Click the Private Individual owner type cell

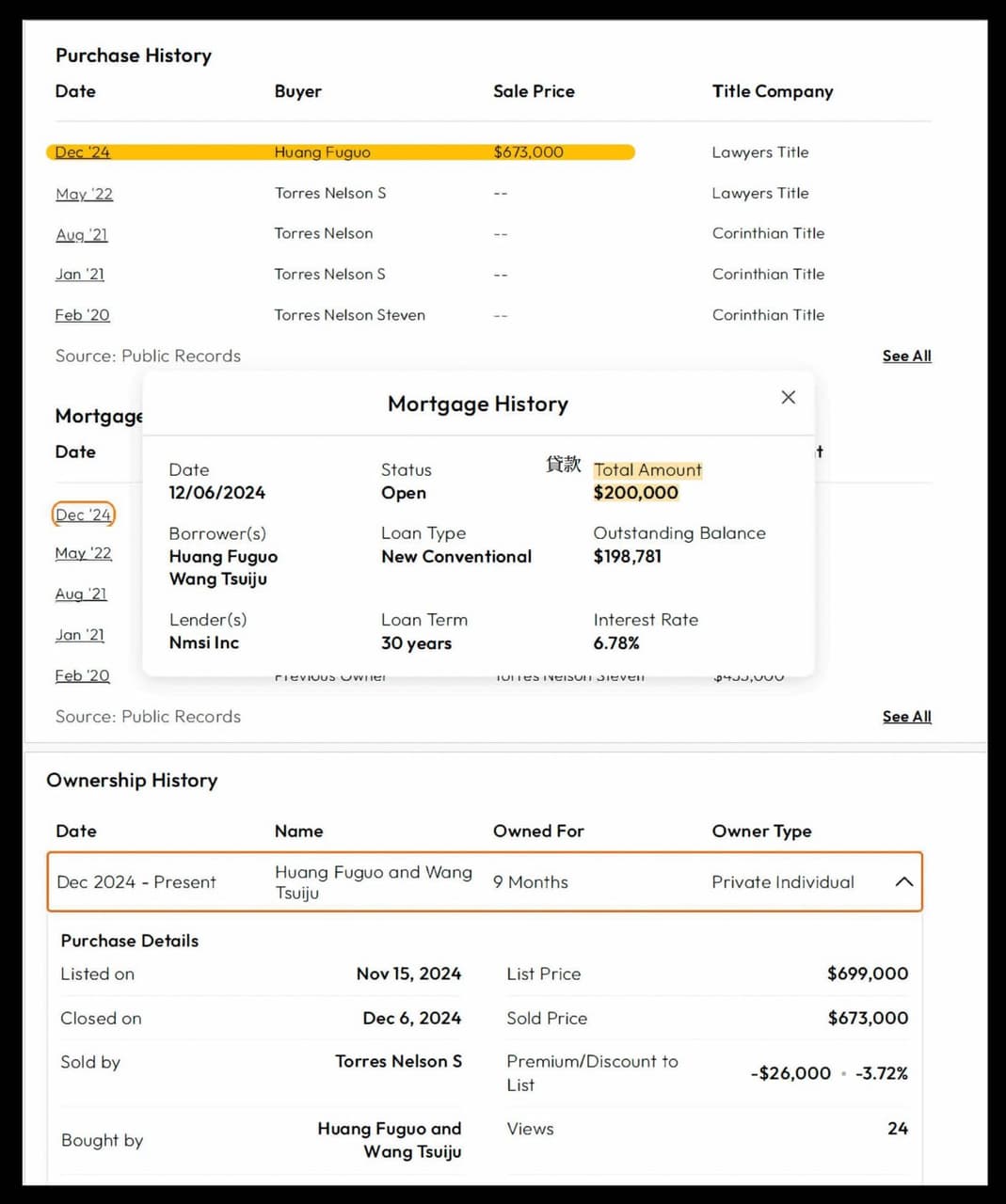coord(783,881)
